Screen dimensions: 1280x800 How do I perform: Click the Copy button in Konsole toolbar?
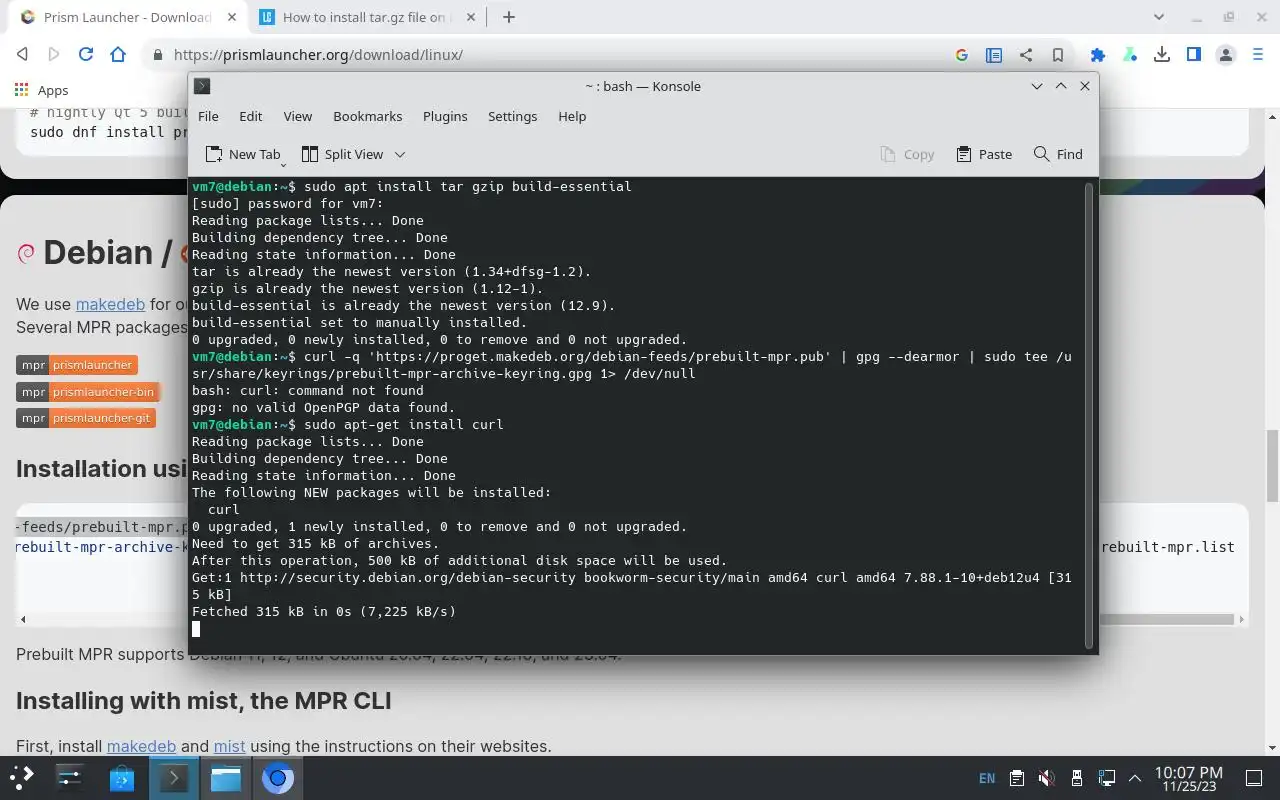point(907,154)
